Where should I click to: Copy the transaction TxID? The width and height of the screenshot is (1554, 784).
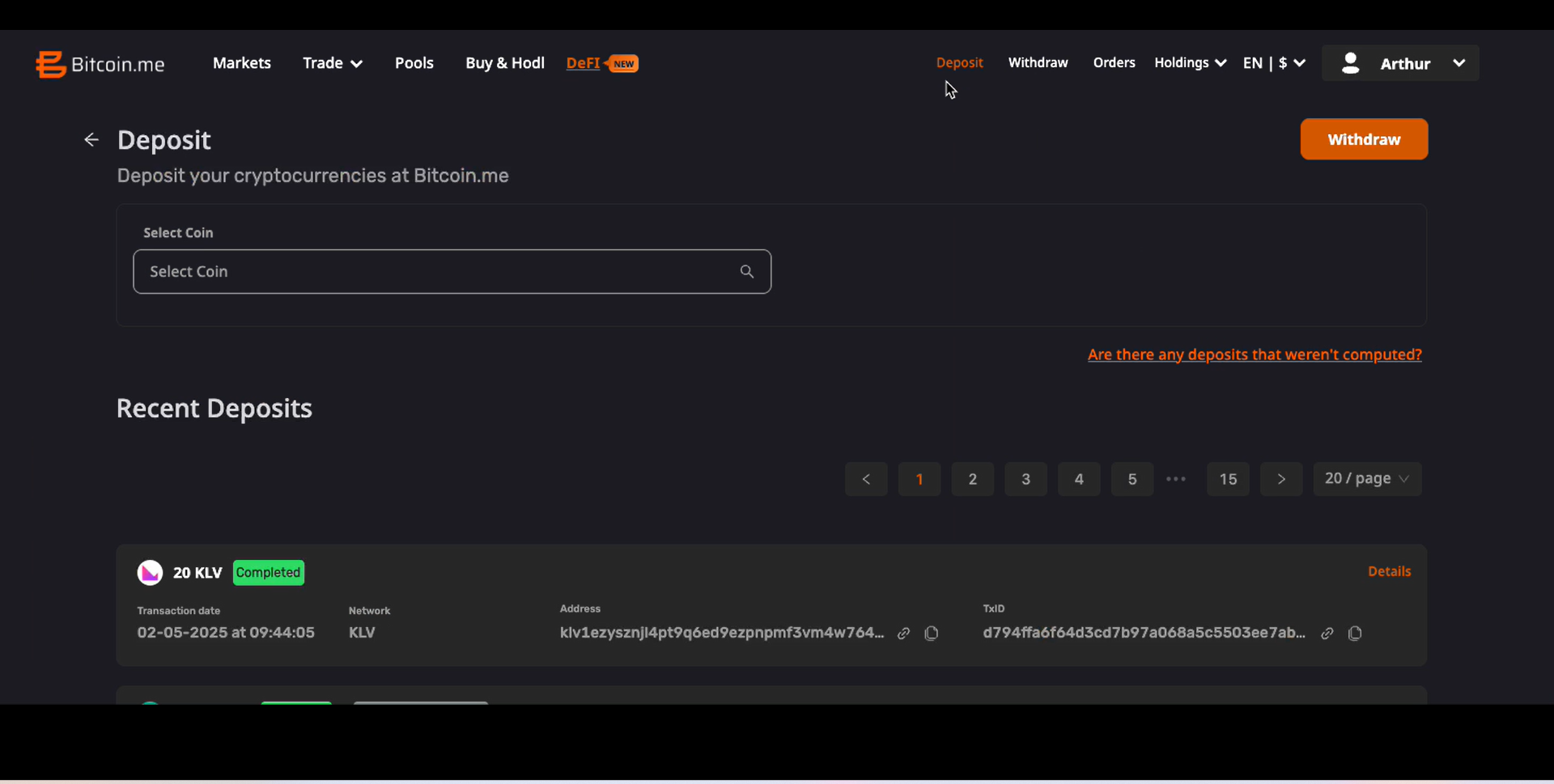tap(1355, 634)
